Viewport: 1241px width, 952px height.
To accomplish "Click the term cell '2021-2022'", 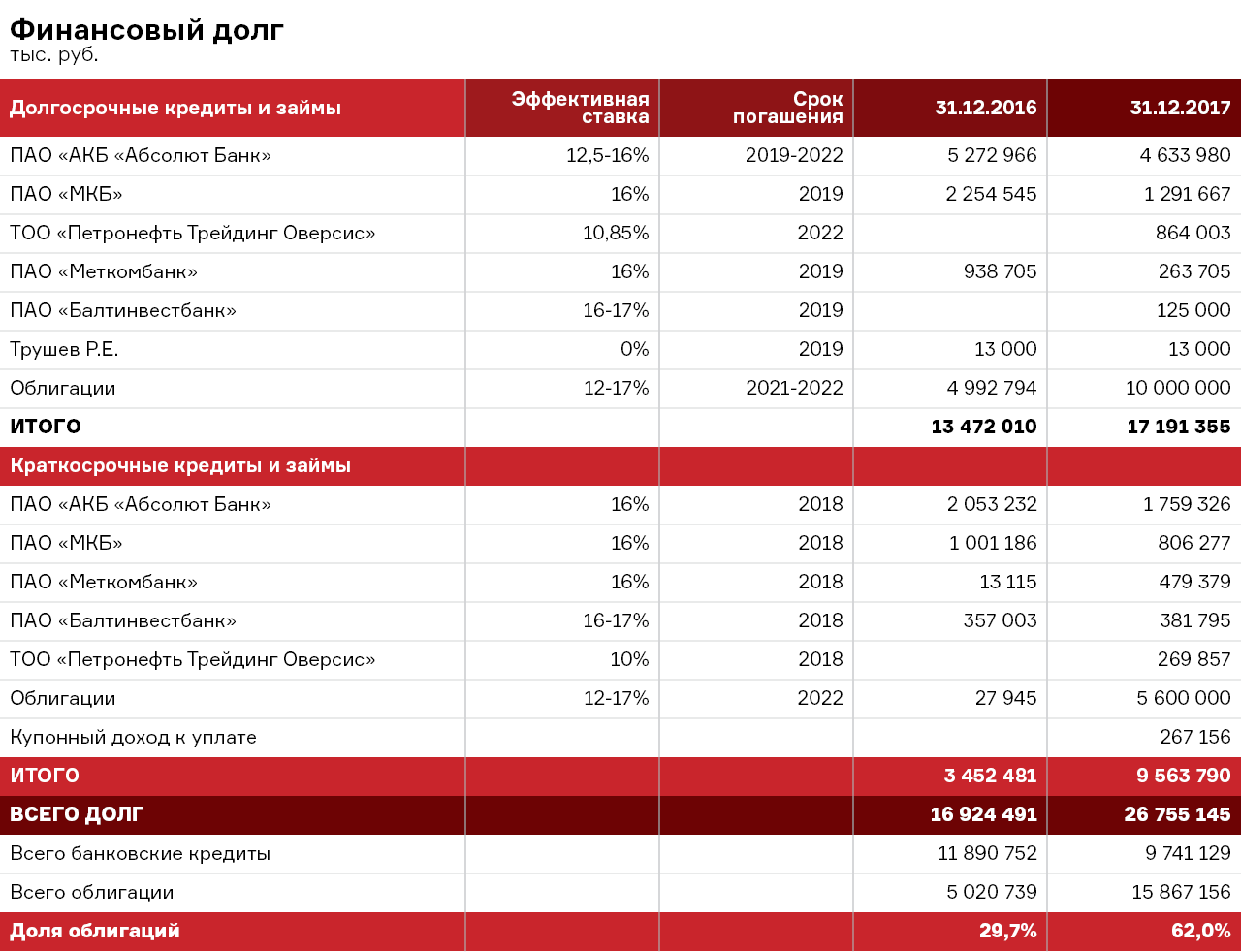I will [x=794, y=388].
